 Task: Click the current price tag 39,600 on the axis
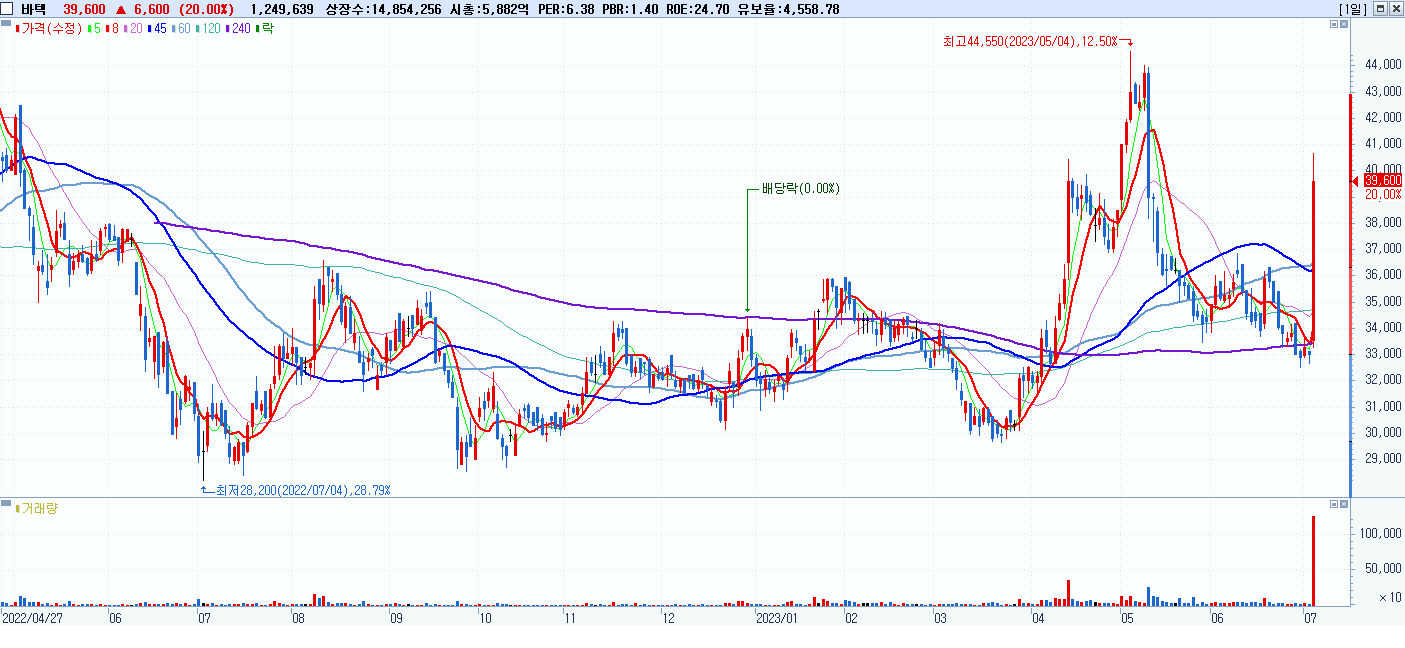(1382, 180)
